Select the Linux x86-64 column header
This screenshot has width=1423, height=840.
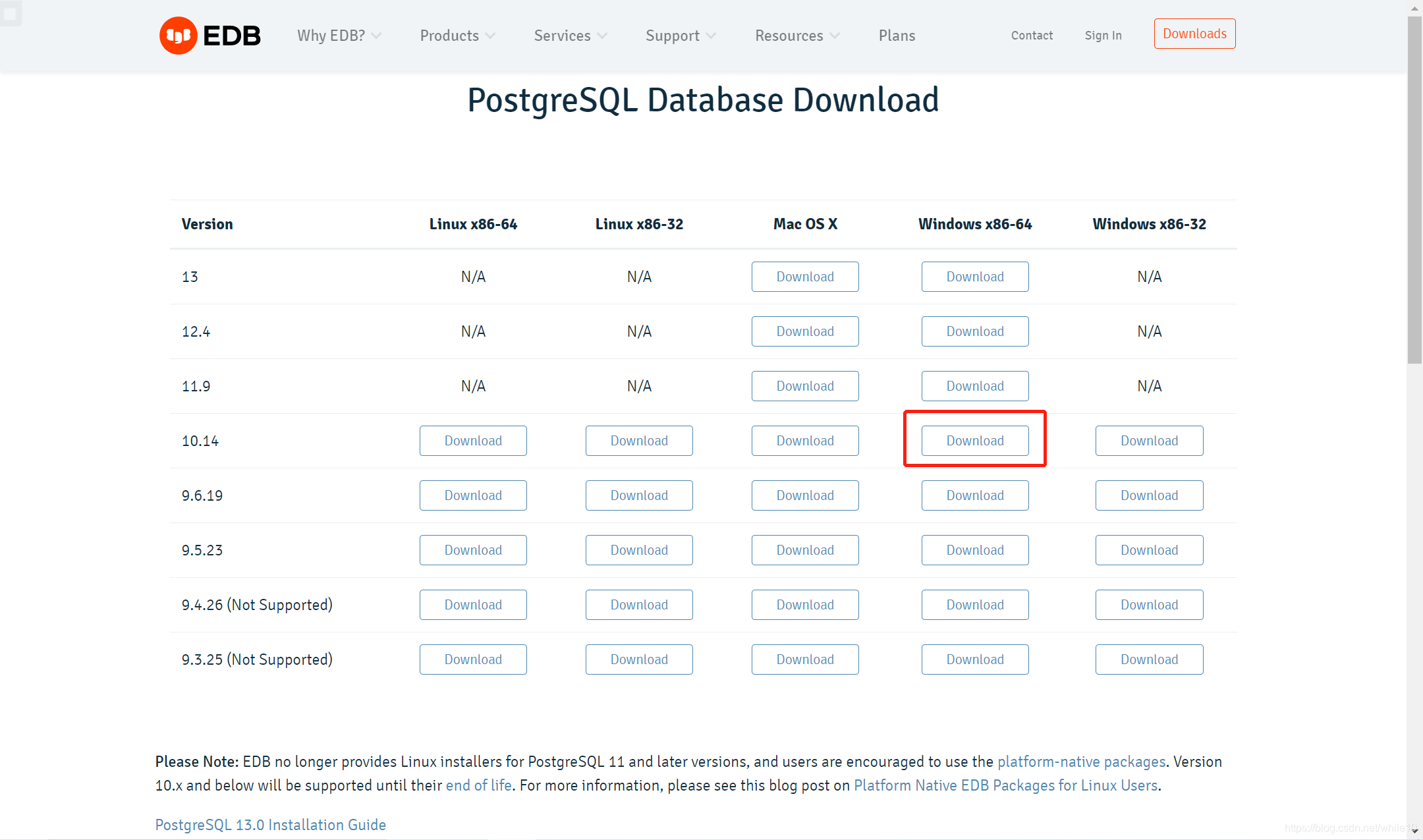pos(473,224)
